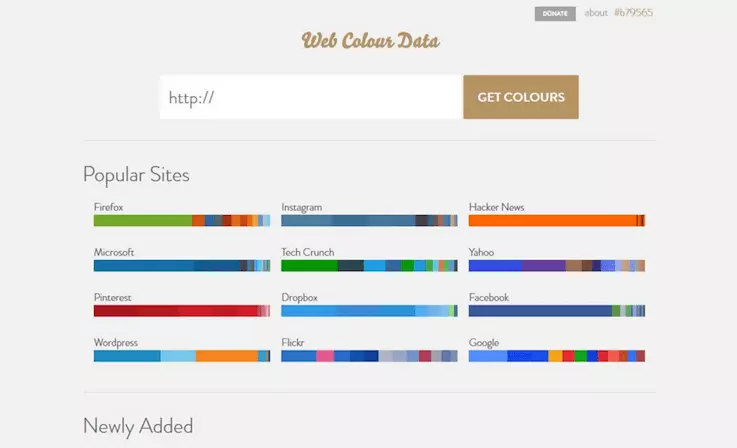Click the DONATE button
Viewport: 737px width, 448px height.
[x=555, y=14]
